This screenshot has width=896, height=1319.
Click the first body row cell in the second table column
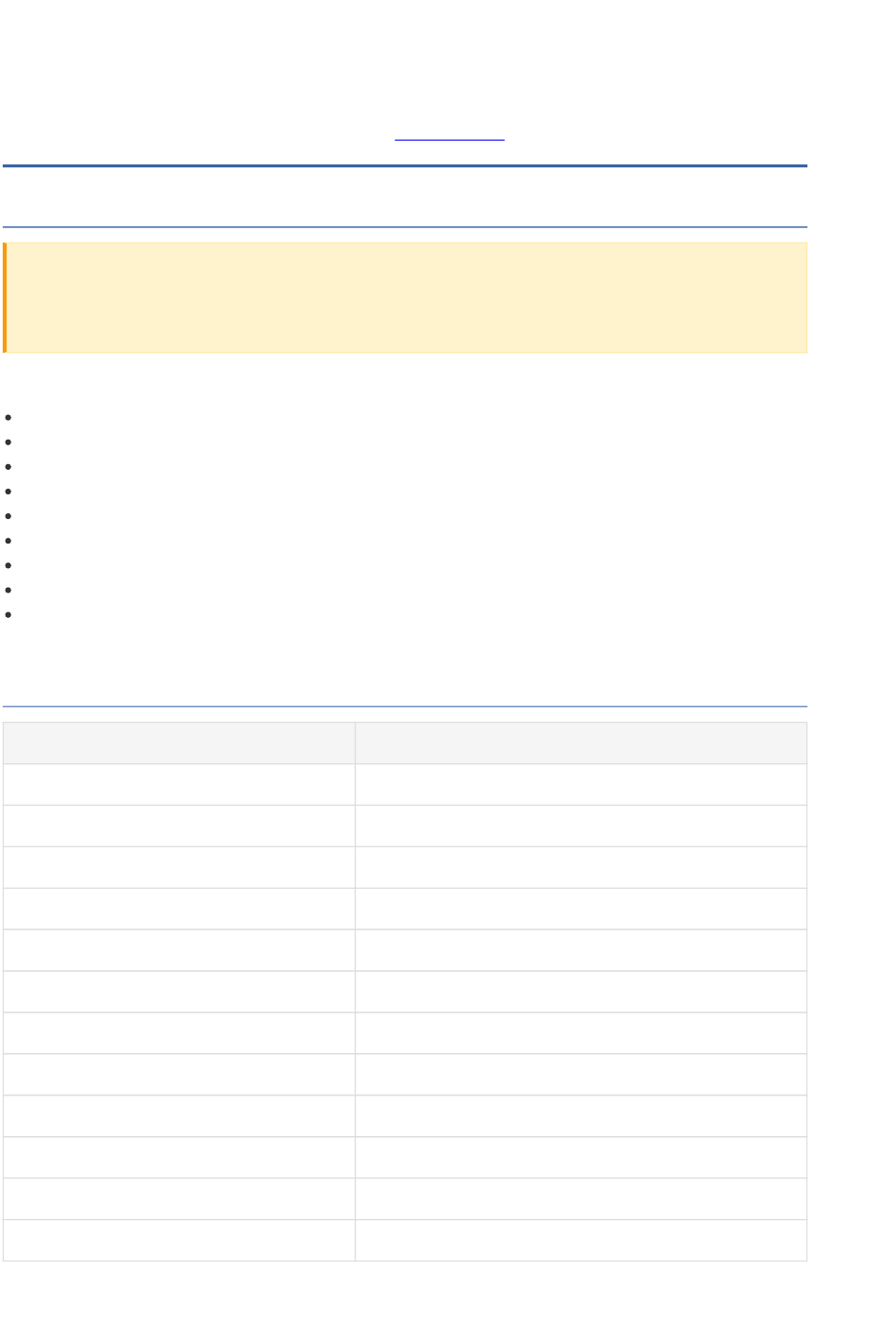581,784
